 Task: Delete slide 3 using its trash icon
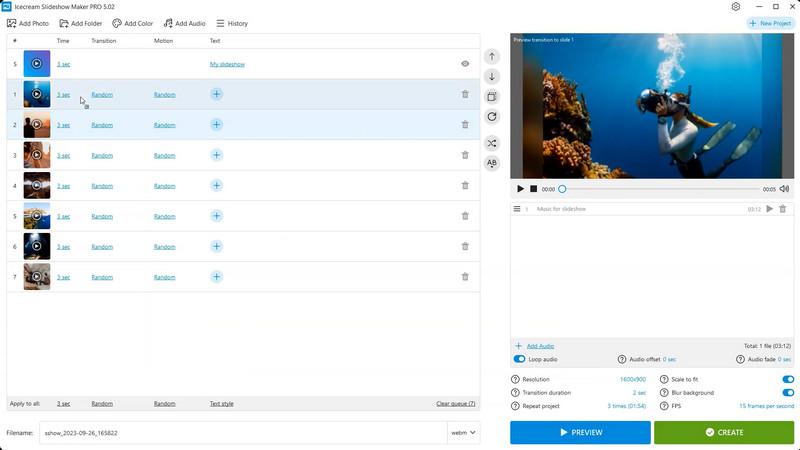[x=465, y=155]
